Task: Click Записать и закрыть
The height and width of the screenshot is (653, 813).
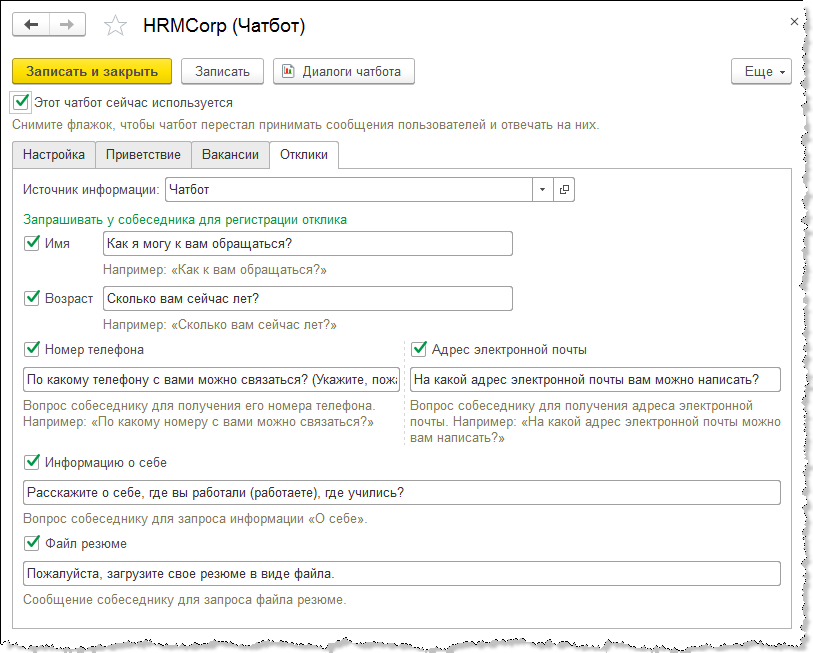Action: (92, 72)
